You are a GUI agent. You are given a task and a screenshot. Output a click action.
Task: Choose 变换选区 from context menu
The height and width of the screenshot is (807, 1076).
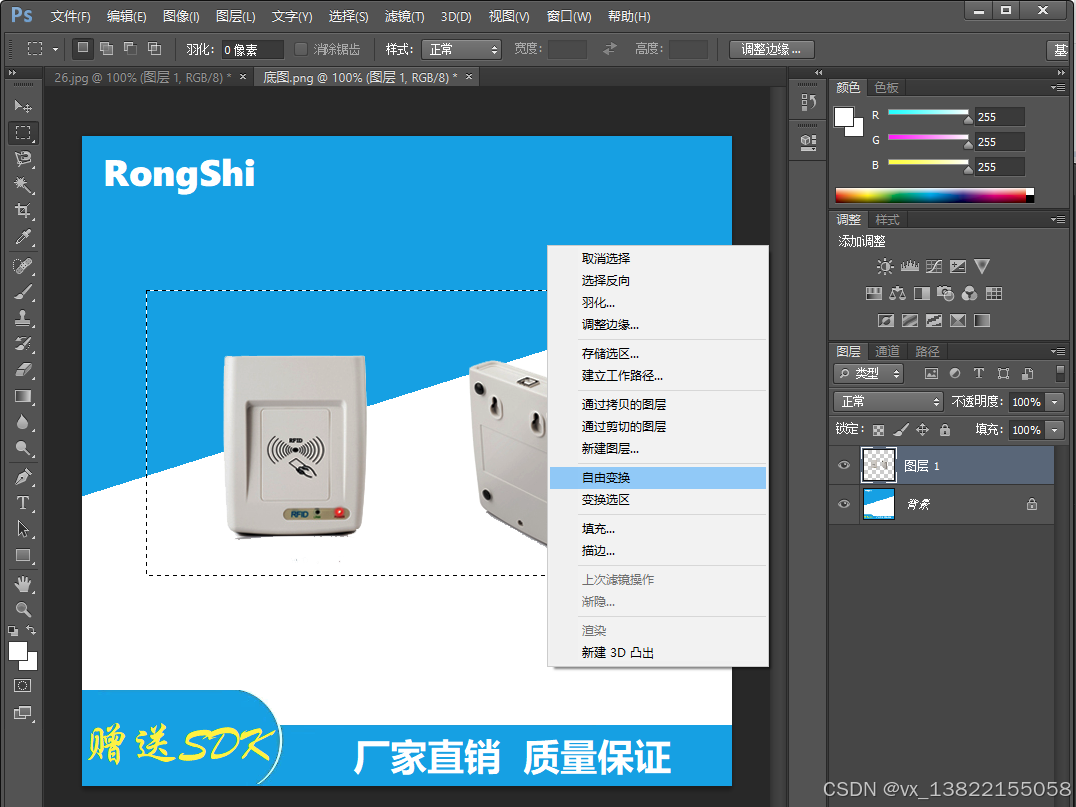point(658,500)
